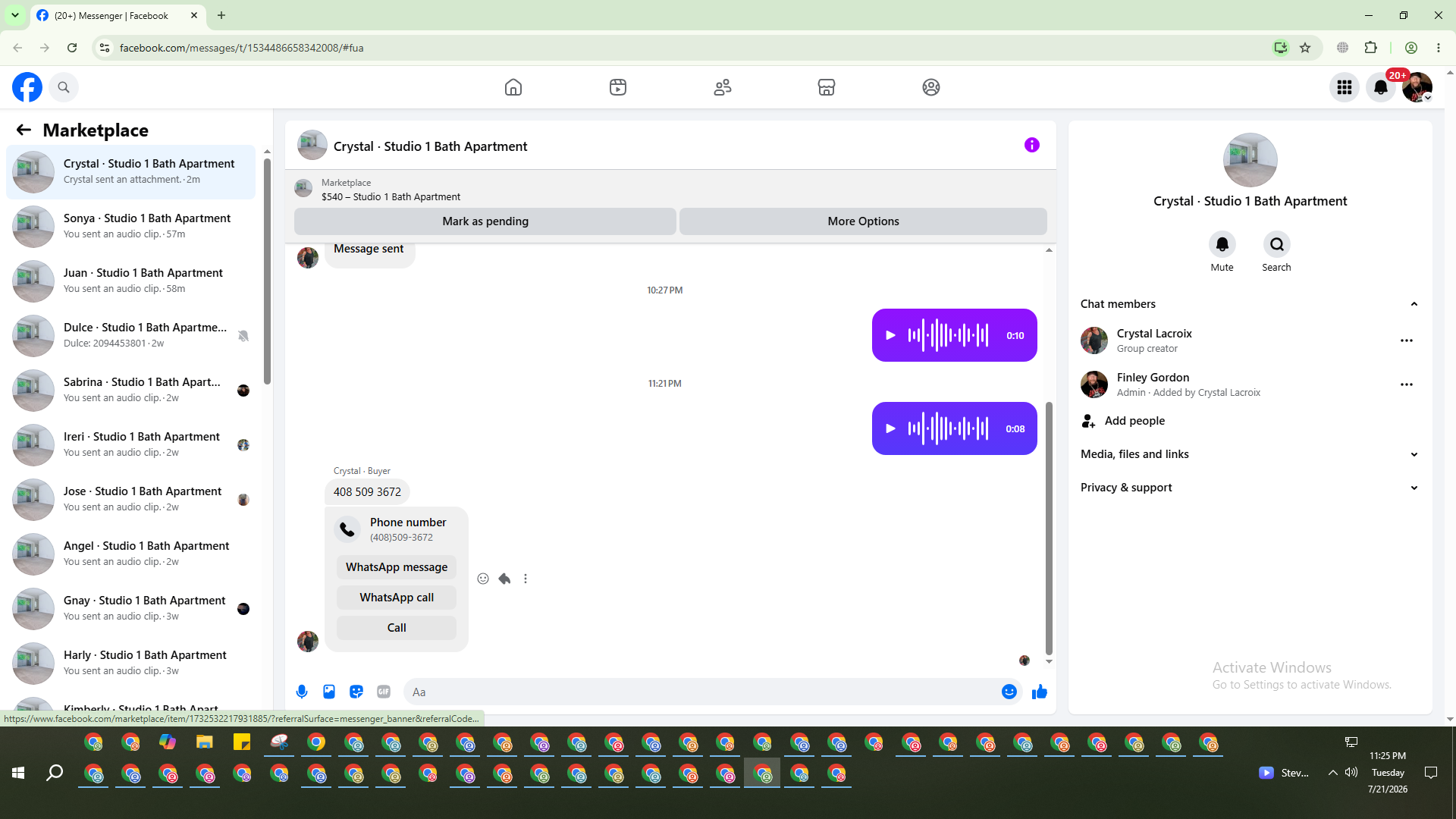Open the Facebook search magnifier

tap(64, 87)
